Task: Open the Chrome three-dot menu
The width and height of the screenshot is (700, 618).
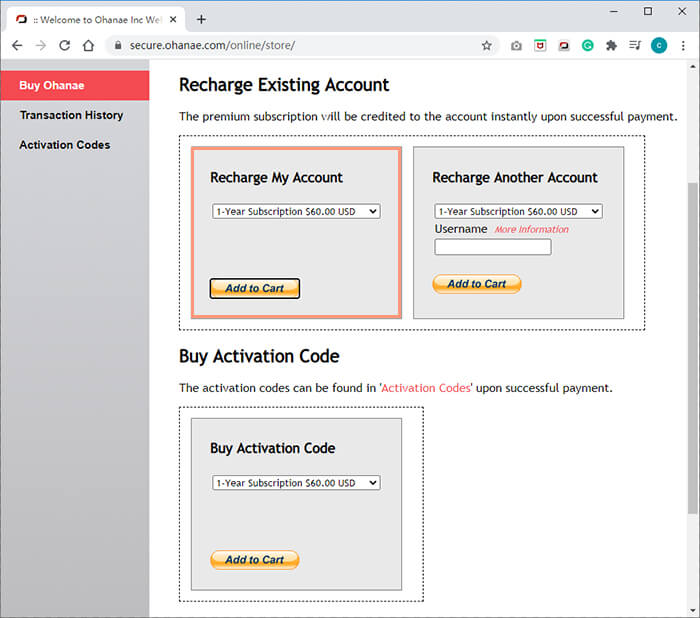Action: (x=684, y=45)
